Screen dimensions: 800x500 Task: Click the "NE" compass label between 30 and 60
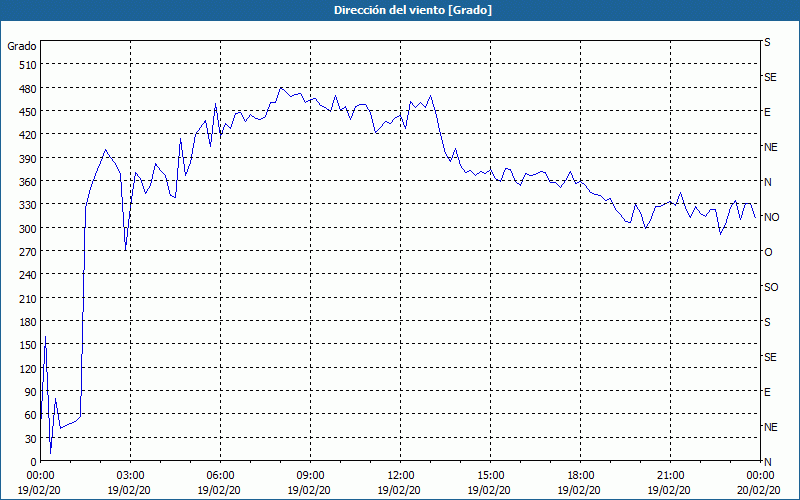771,427
